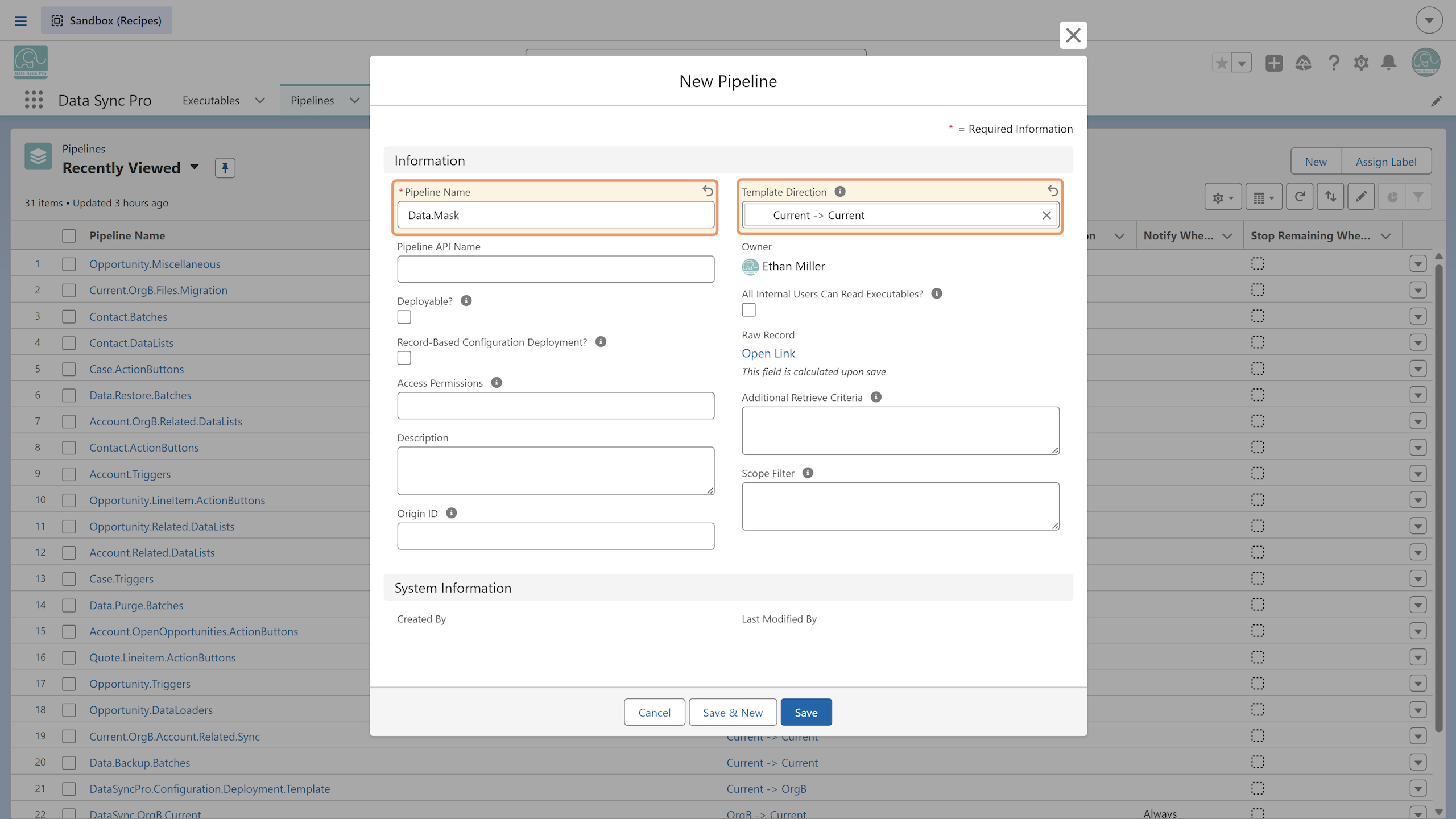Click the Assign Label button
The height and width of the screenshot is (819, 1456).
1386,162
